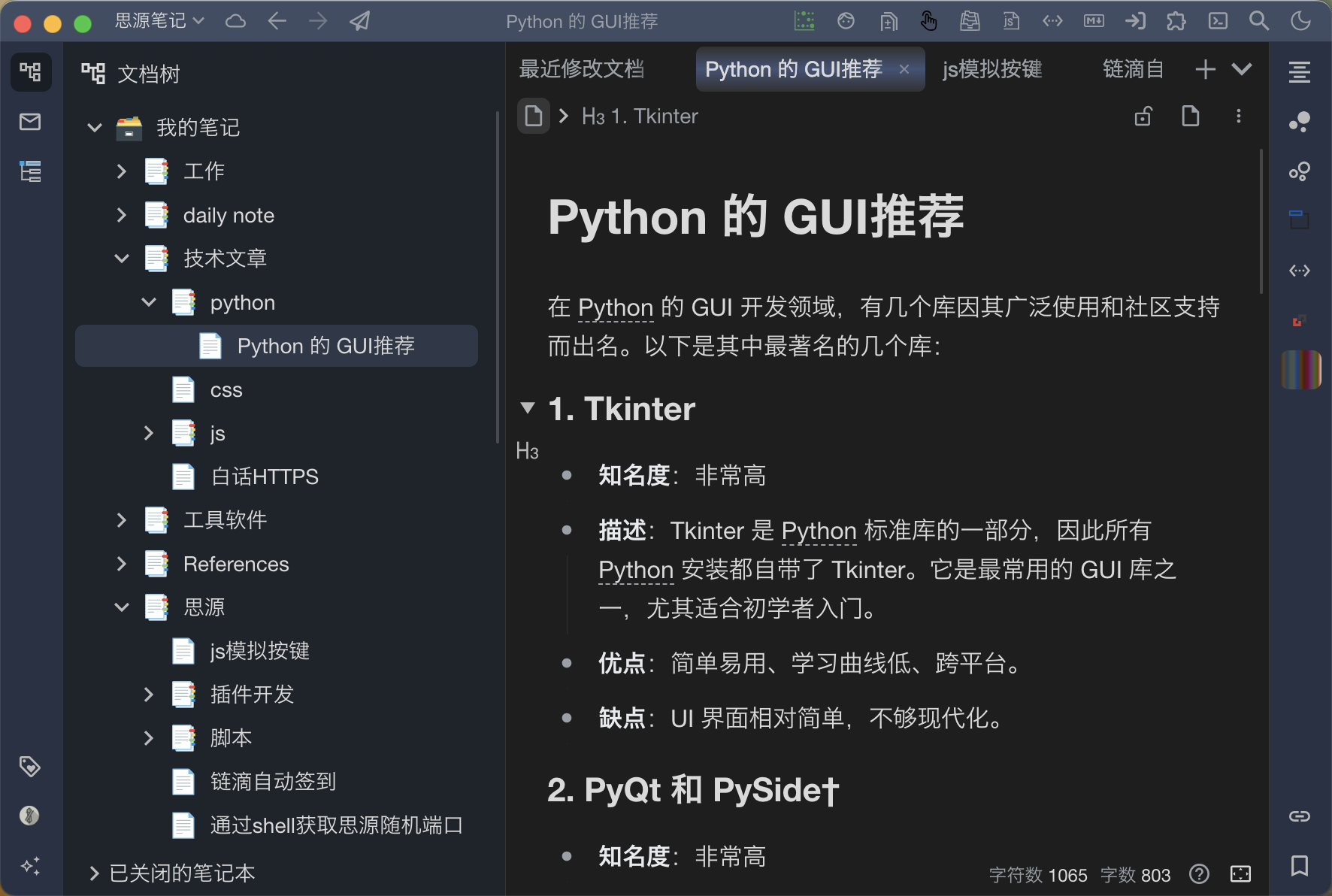This screenshot has width=1332, height=896.
Task: Switch to the js模拟按键 tab
Action: pyautogui.click(x=991, y=69)
